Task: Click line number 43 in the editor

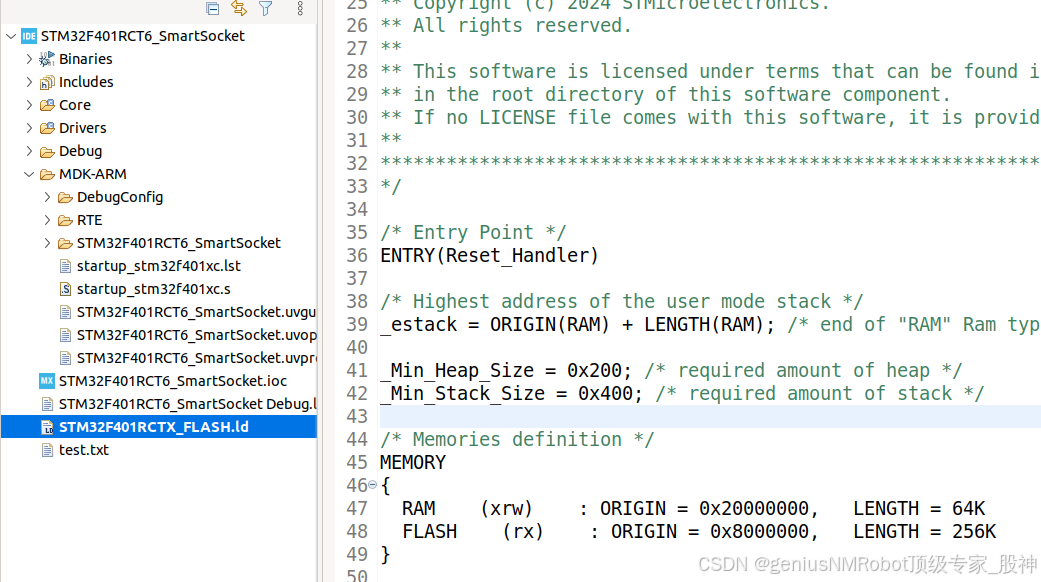Action: click(357, 416)
